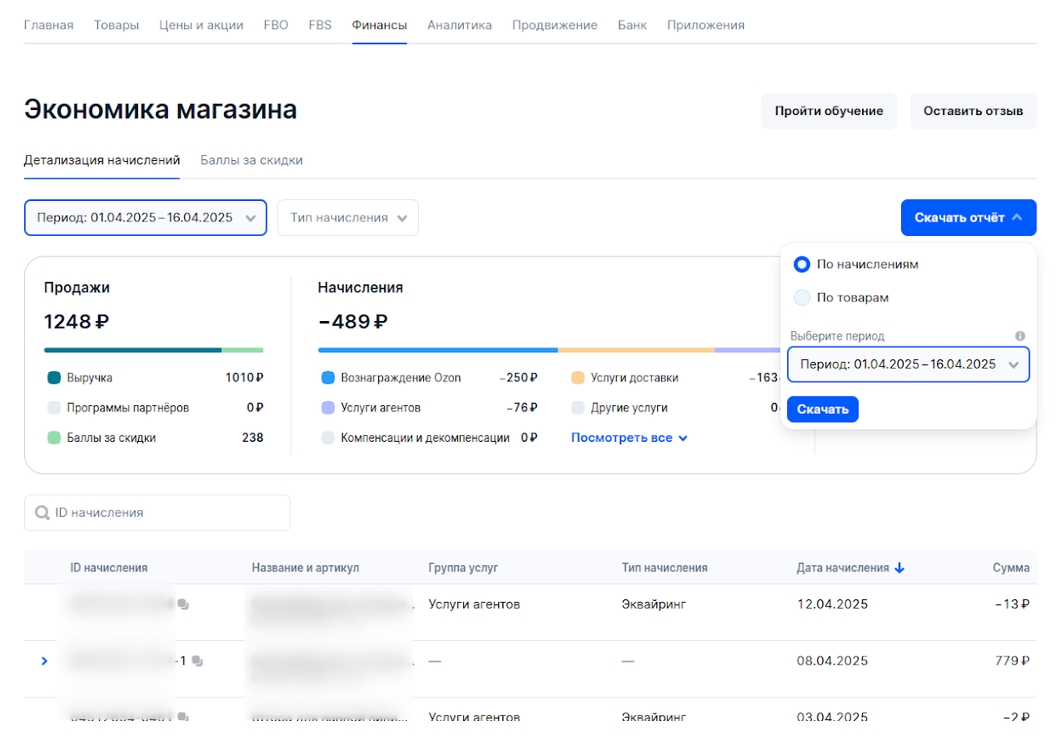
Task: Go to Цены и акции tab
Action: pos(201,25)
